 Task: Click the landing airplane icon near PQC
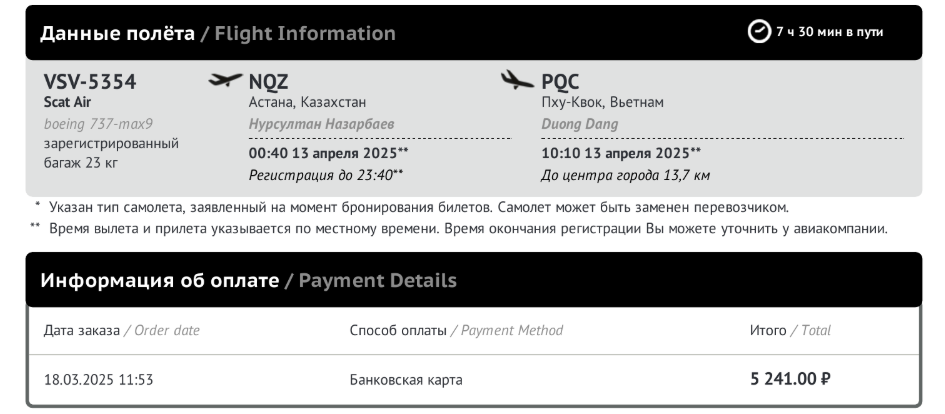pos(517,80)
